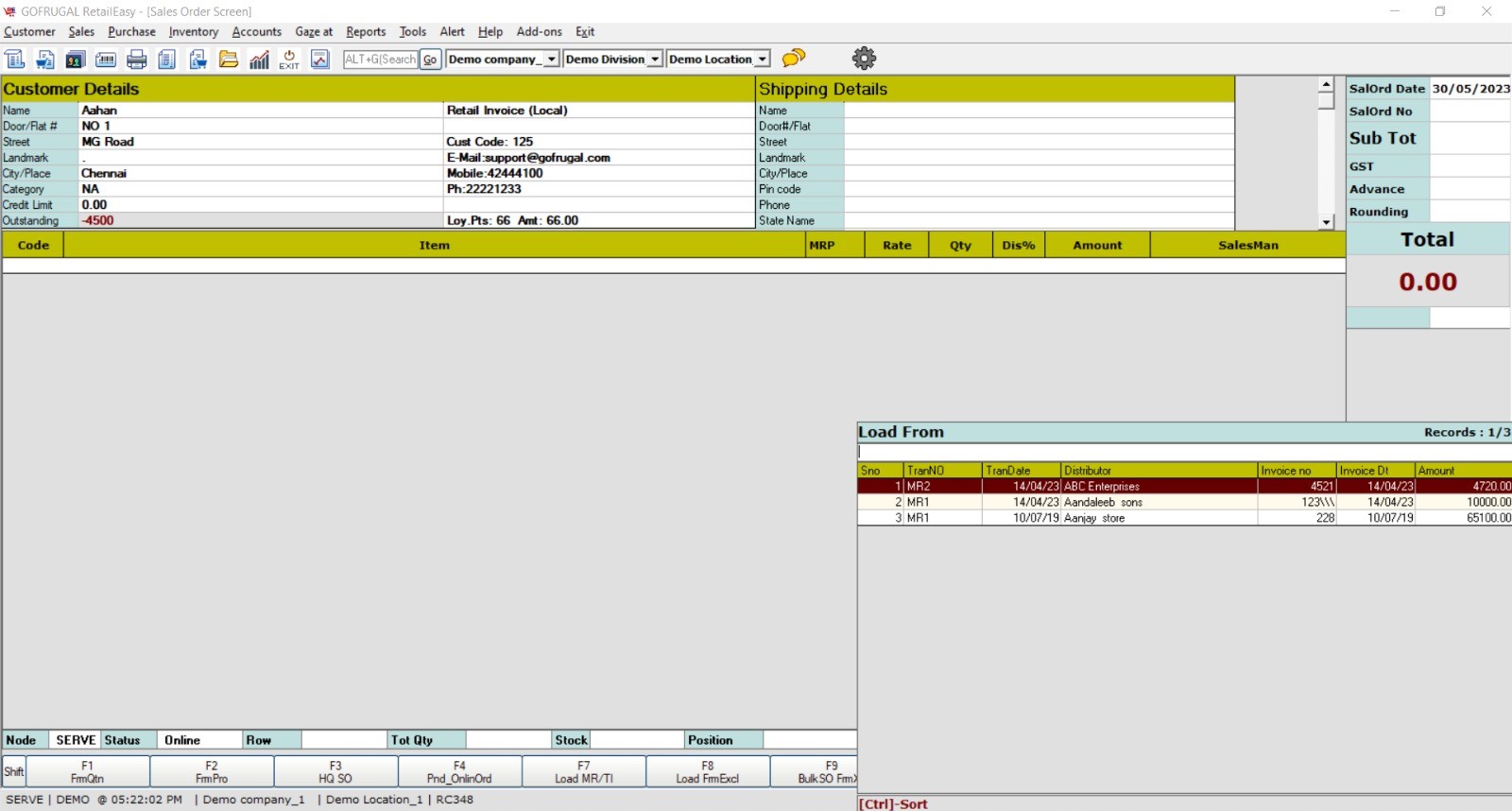Click the Outstanding value -4500
Image resolution: width=1512 pixels, height=811 pixels.
tap(97, 220)
